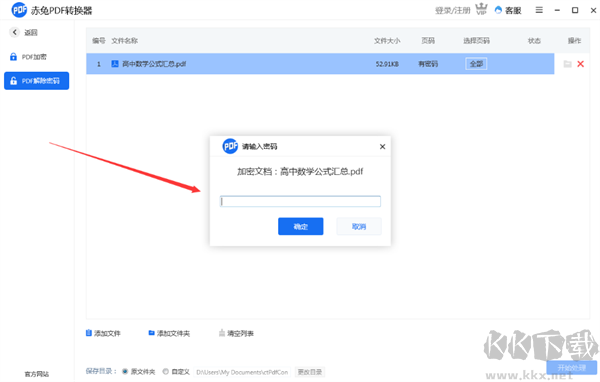Screen dimensions: 600x382
Task: Select PDF解除密码 sidebar item
Action: [37, 81]
